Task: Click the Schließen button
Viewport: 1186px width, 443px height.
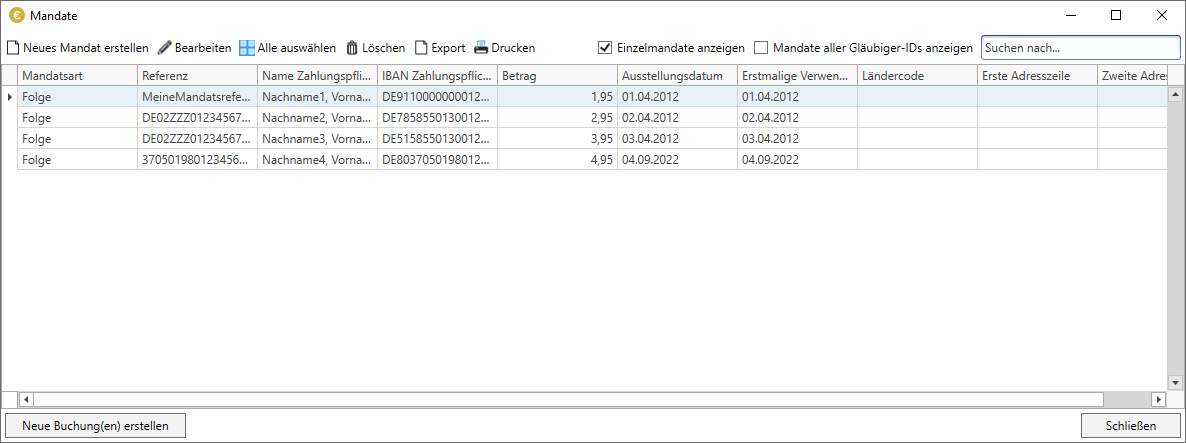Action: pos(1131,425)
